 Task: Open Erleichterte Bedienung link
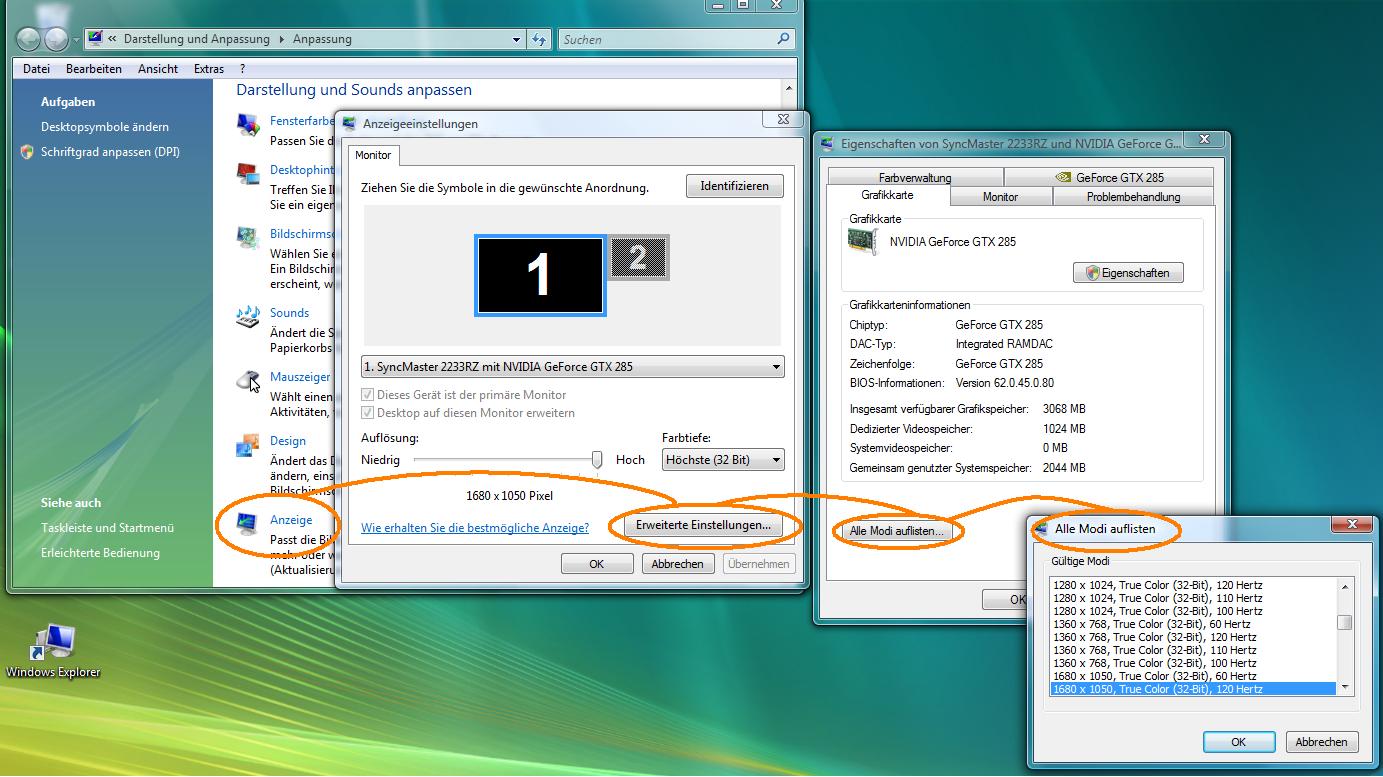[100, 553]
